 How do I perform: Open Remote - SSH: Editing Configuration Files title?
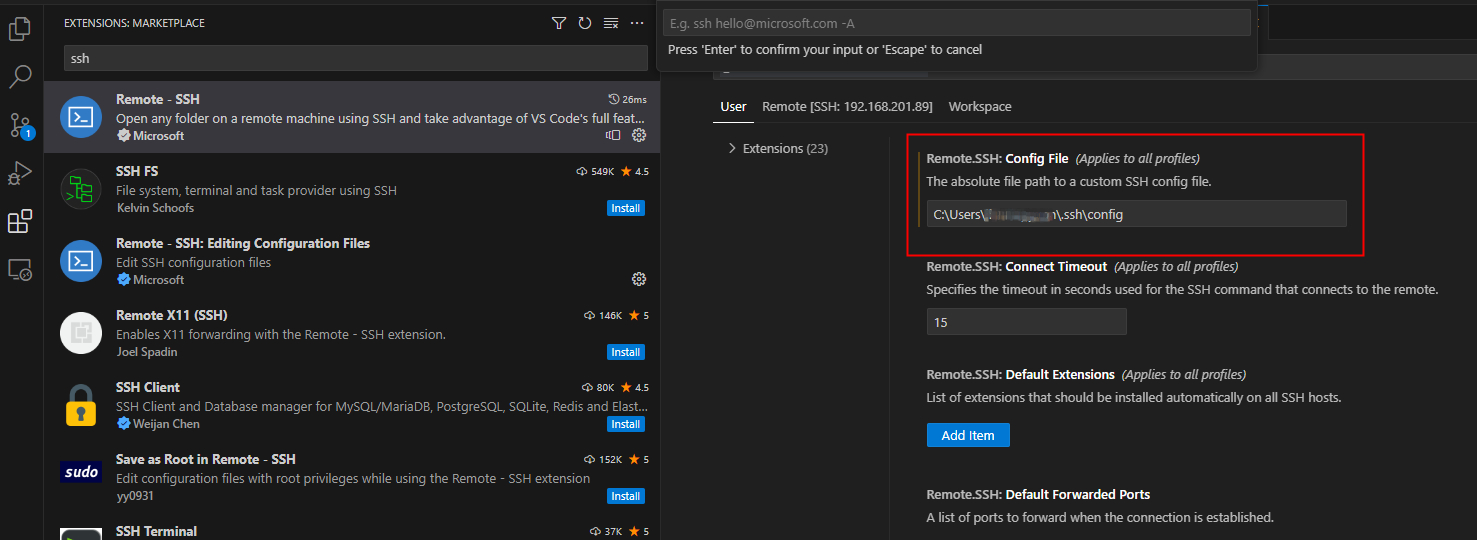tap(243, 243)
